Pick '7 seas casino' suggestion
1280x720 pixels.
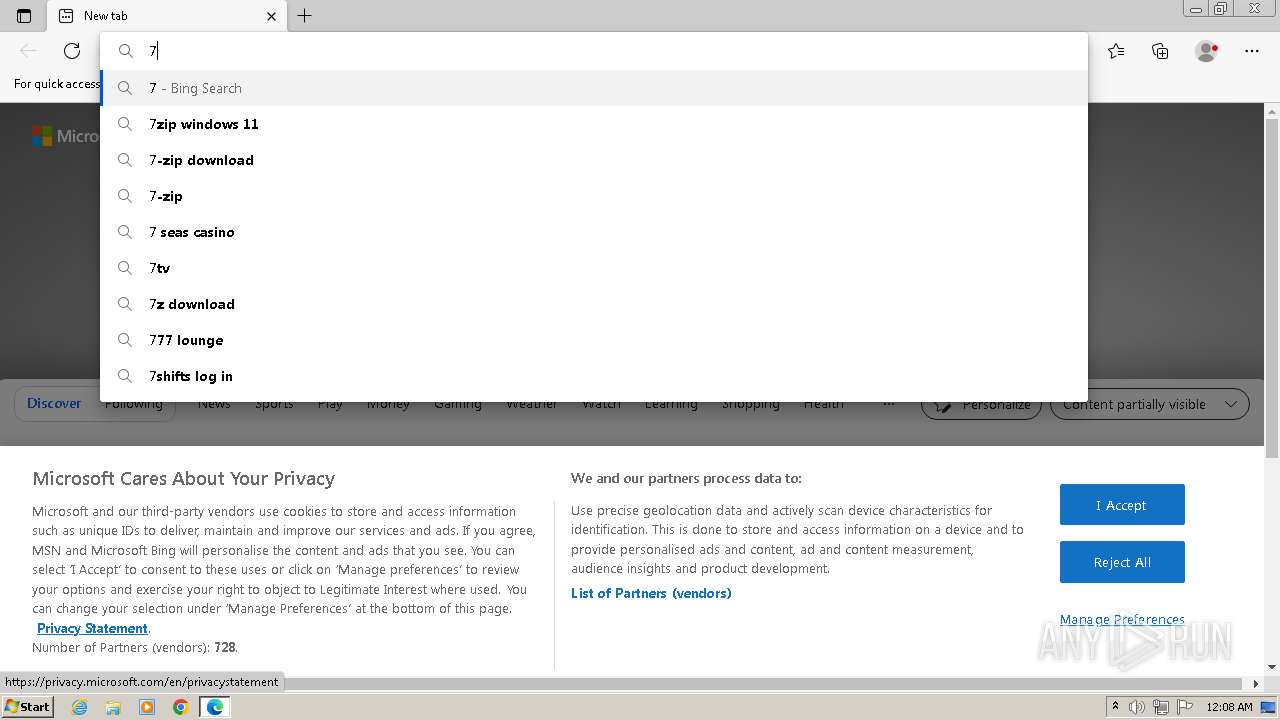click(x=594, y=232)
